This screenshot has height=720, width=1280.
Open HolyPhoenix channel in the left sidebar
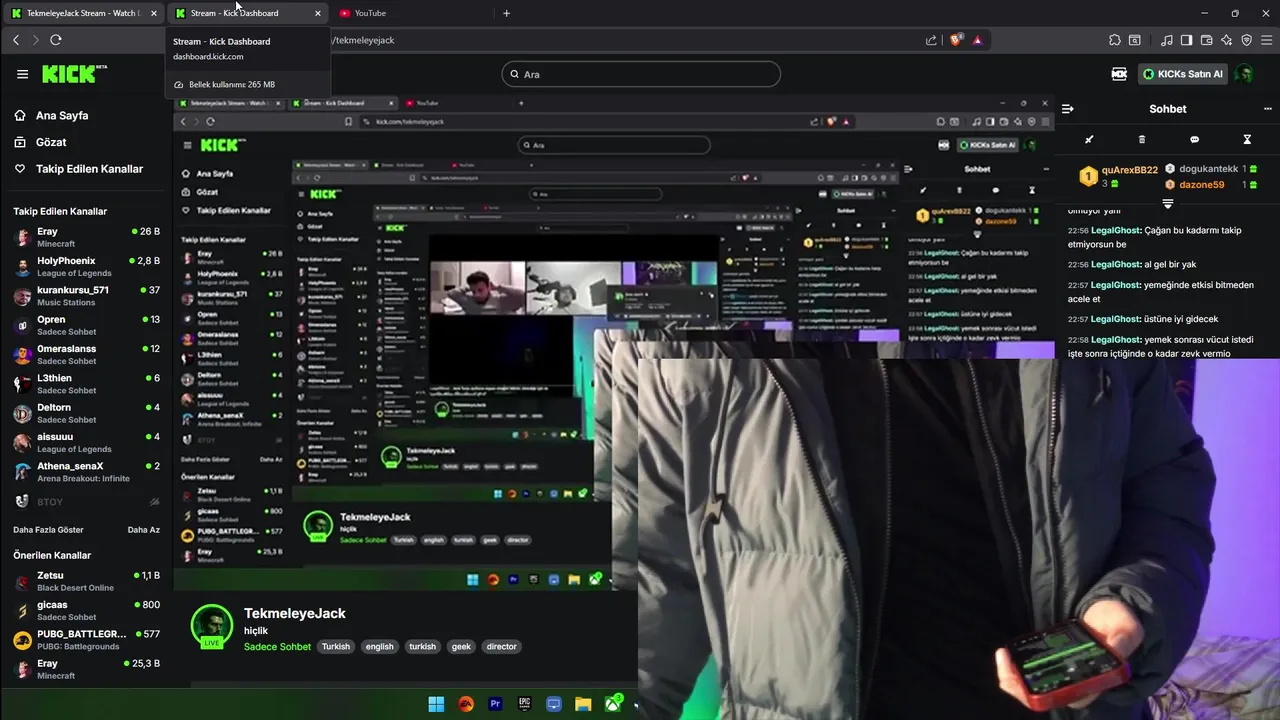[86, 267]
